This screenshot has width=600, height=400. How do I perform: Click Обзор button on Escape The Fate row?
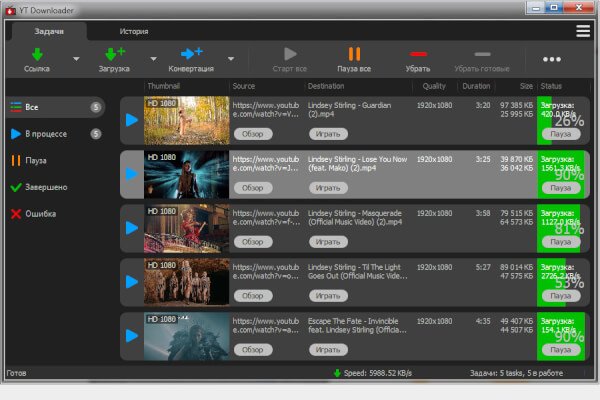click(x=253, y=350)
